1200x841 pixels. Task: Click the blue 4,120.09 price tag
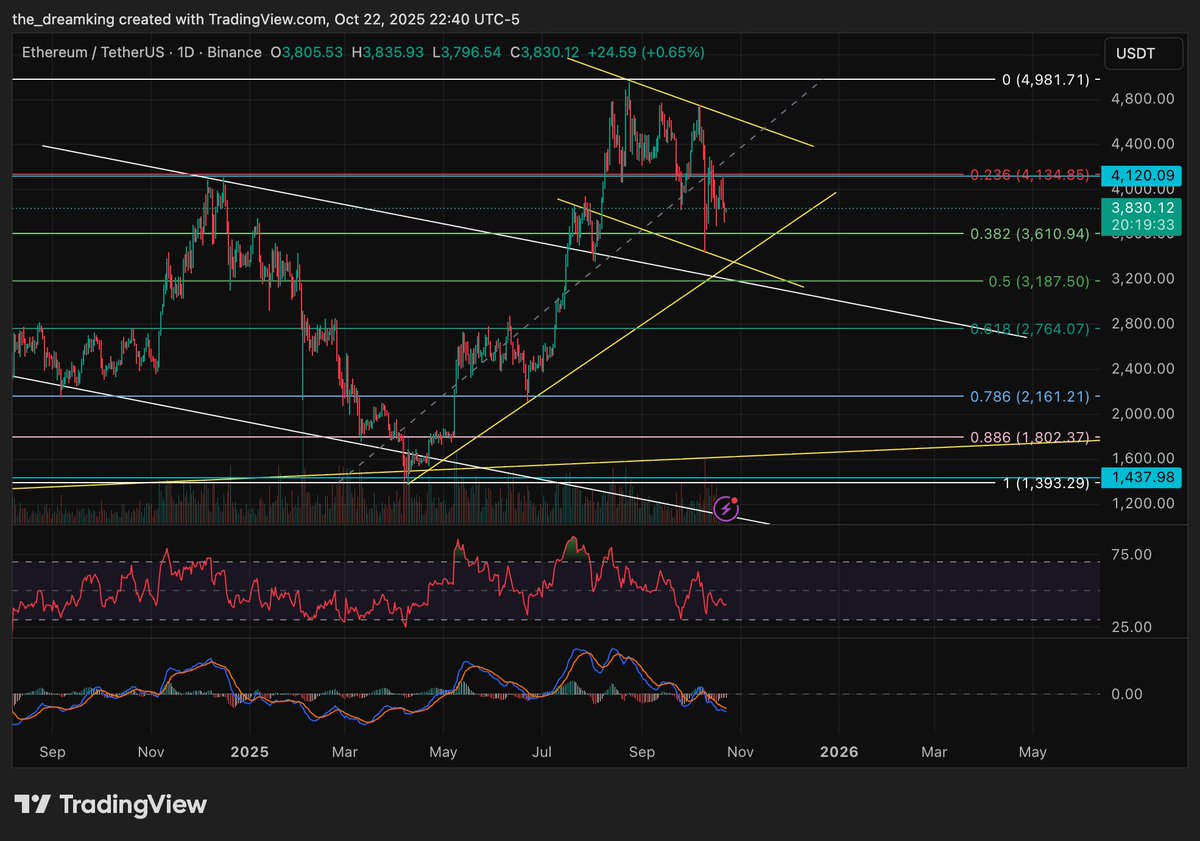coord(1139,174)
